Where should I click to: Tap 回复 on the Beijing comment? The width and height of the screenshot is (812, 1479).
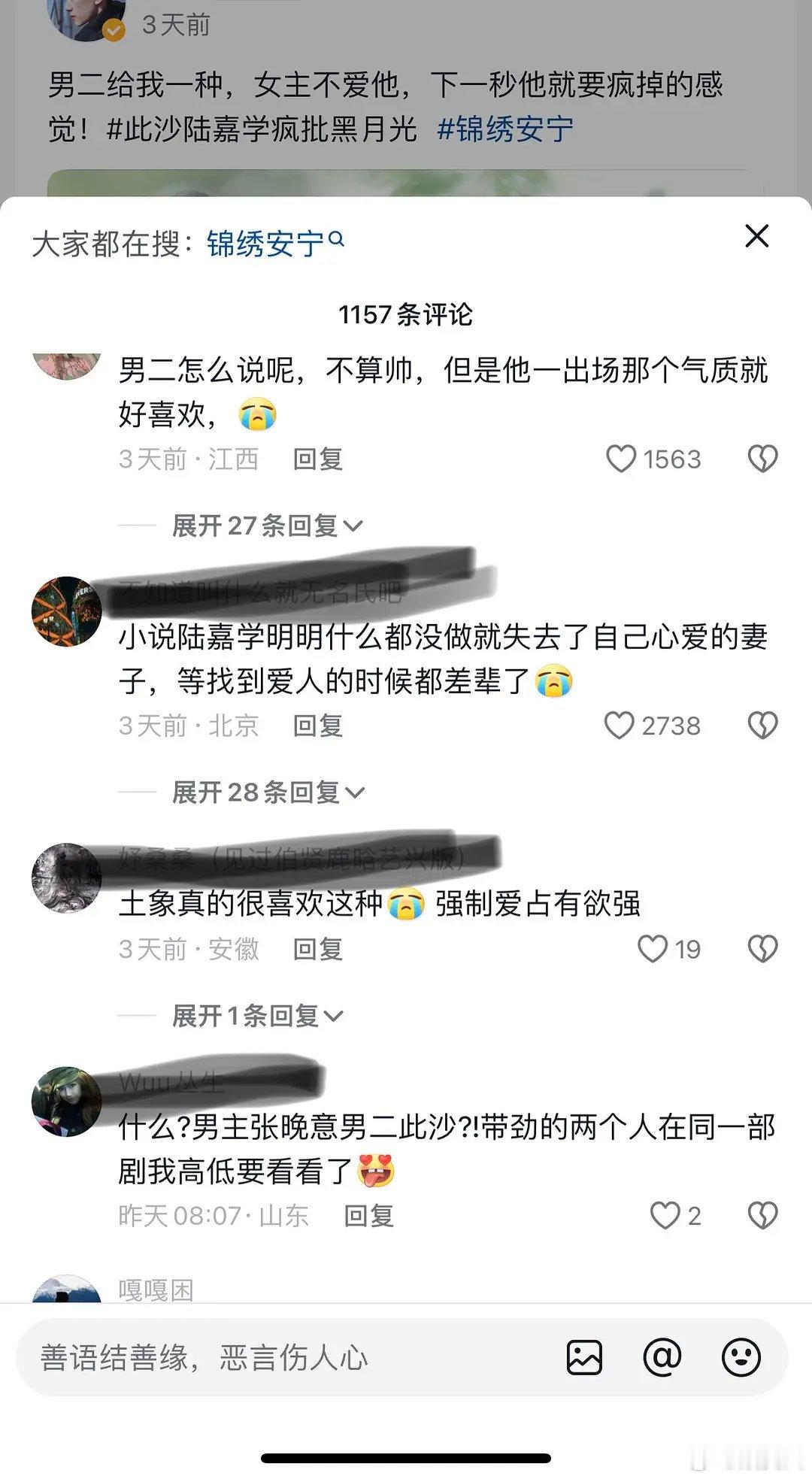tap(317, 726)
